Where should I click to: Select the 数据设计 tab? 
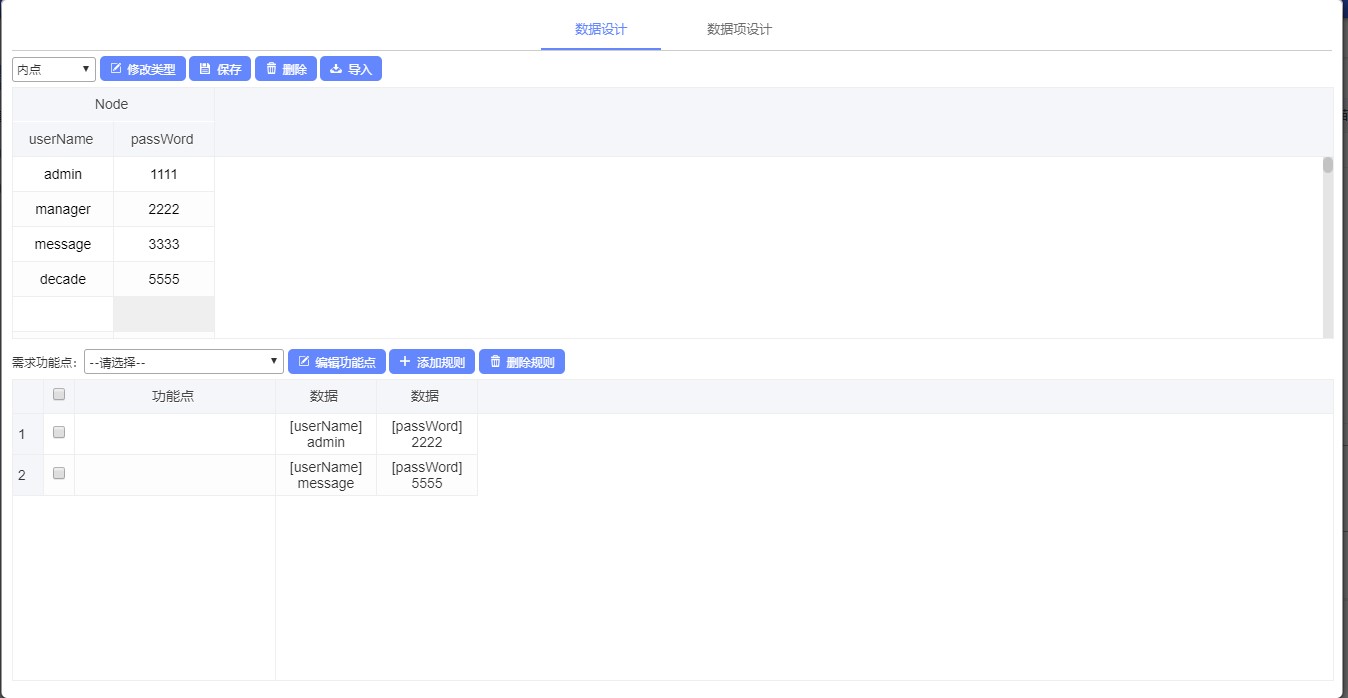pyautogui.click(x=601, y=29)
